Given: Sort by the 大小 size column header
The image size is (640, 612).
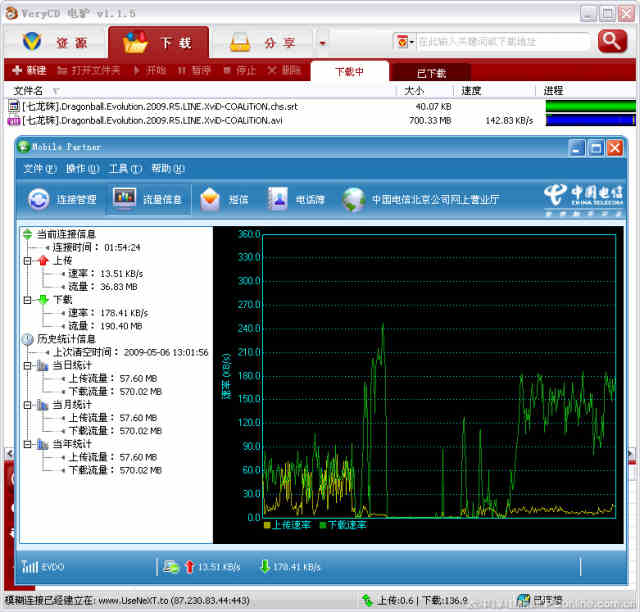Looking at the screenshot, I should click(x=414, y=91).
